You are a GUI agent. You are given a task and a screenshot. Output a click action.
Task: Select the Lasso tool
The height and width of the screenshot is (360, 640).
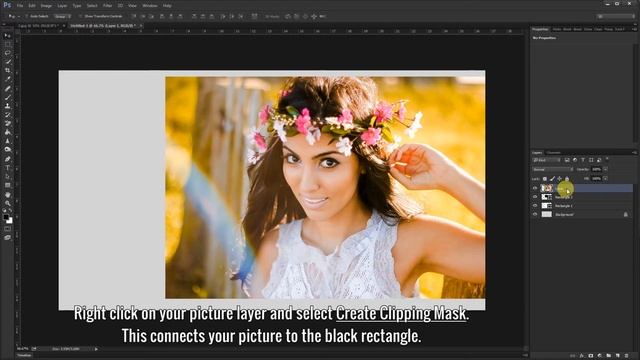7,53
